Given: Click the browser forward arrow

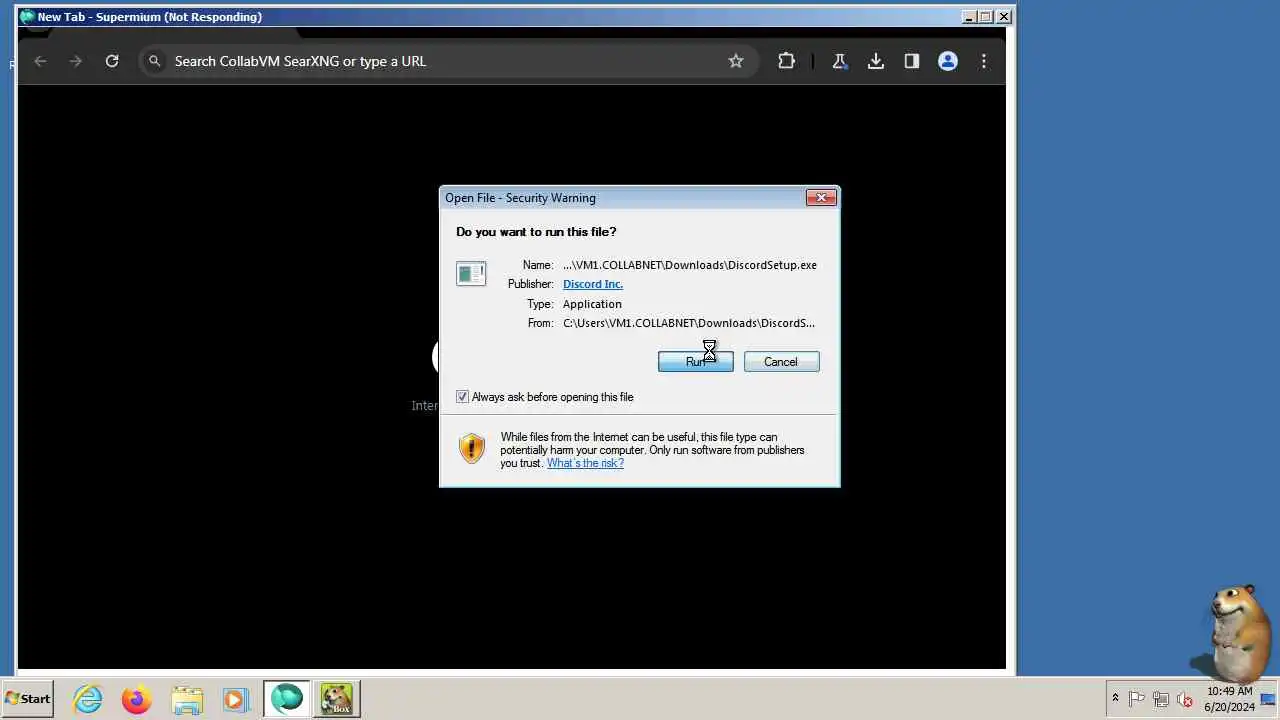Looking at the screenshot, I should tap(76, 61).
